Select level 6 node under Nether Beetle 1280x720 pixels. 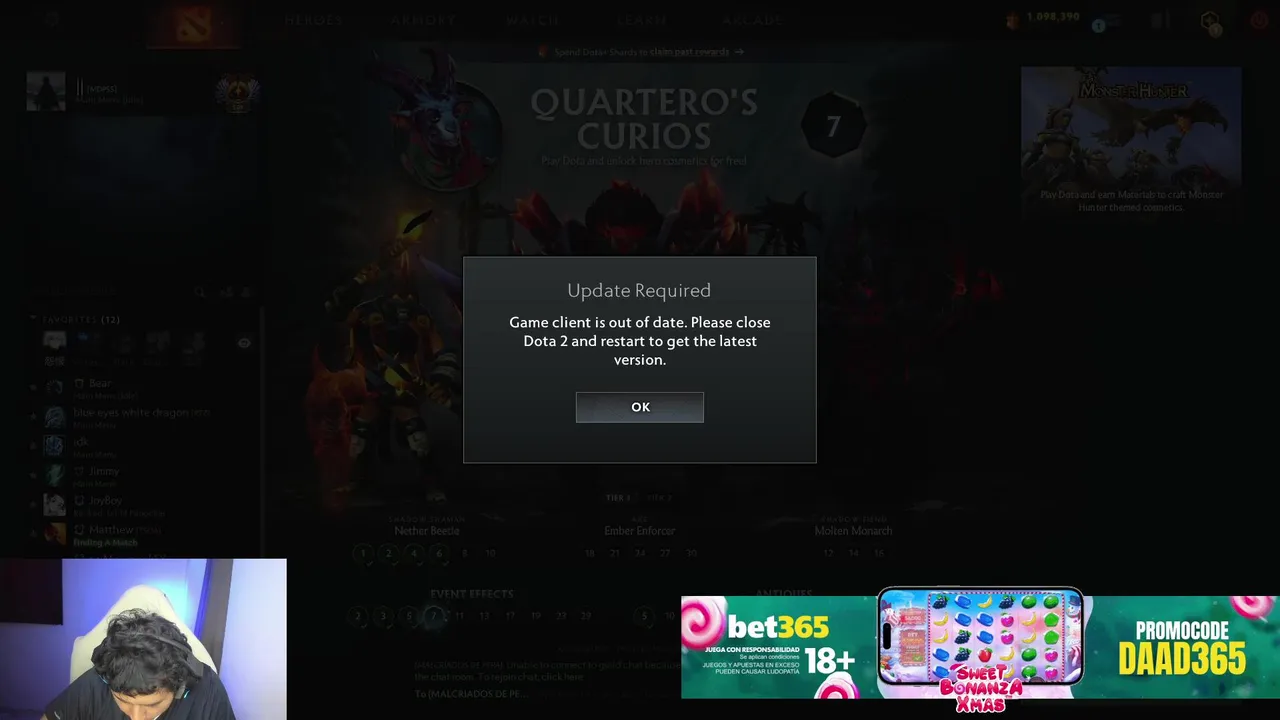pos(439,553)
